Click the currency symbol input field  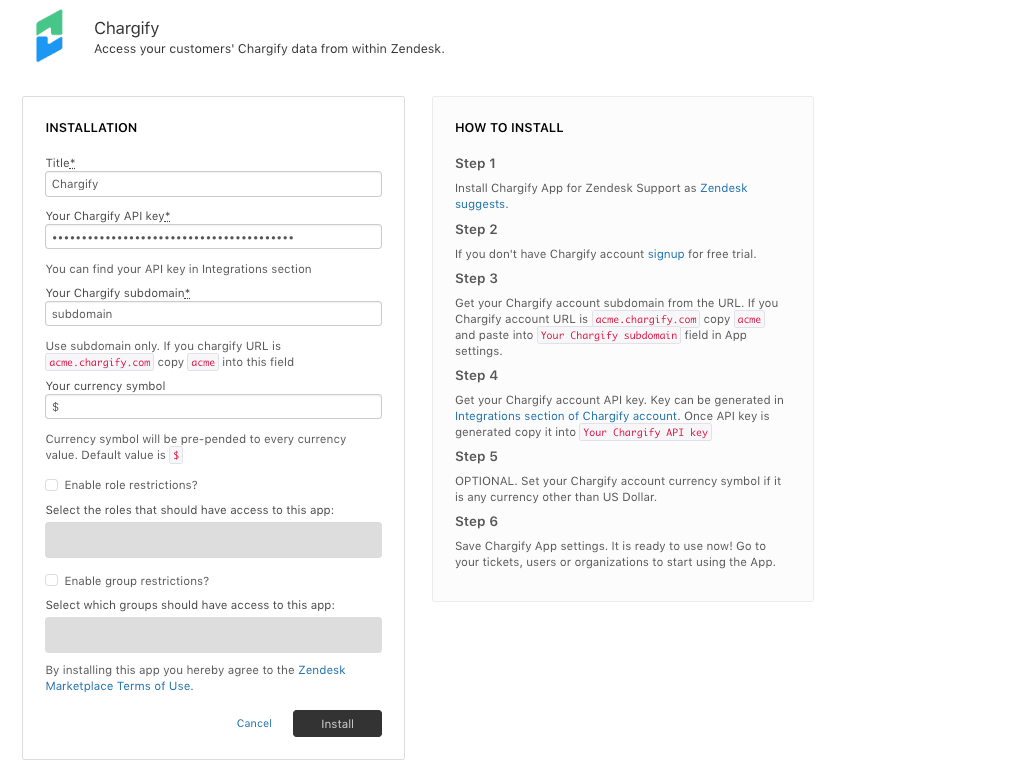point(213,407)
